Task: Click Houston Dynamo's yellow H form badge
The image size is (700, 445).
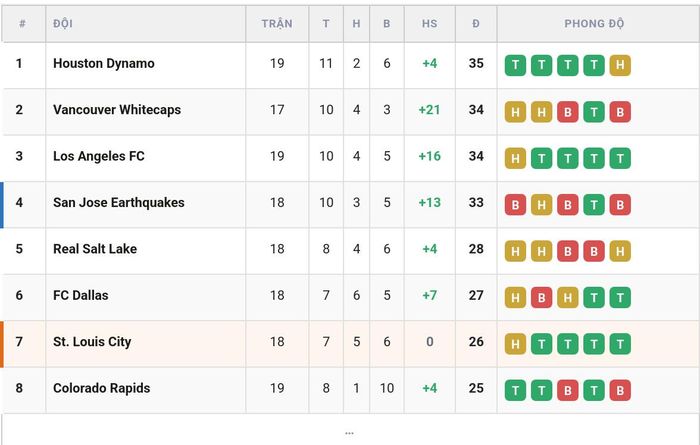Action: [x=620, y=65]
